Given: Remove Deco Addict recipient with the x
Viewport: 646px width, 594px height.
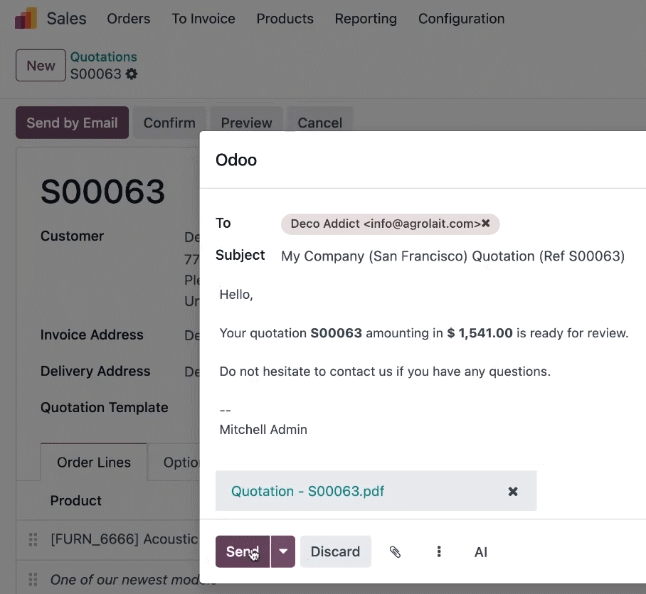Looking at the screenshot, I should point(486,223).
